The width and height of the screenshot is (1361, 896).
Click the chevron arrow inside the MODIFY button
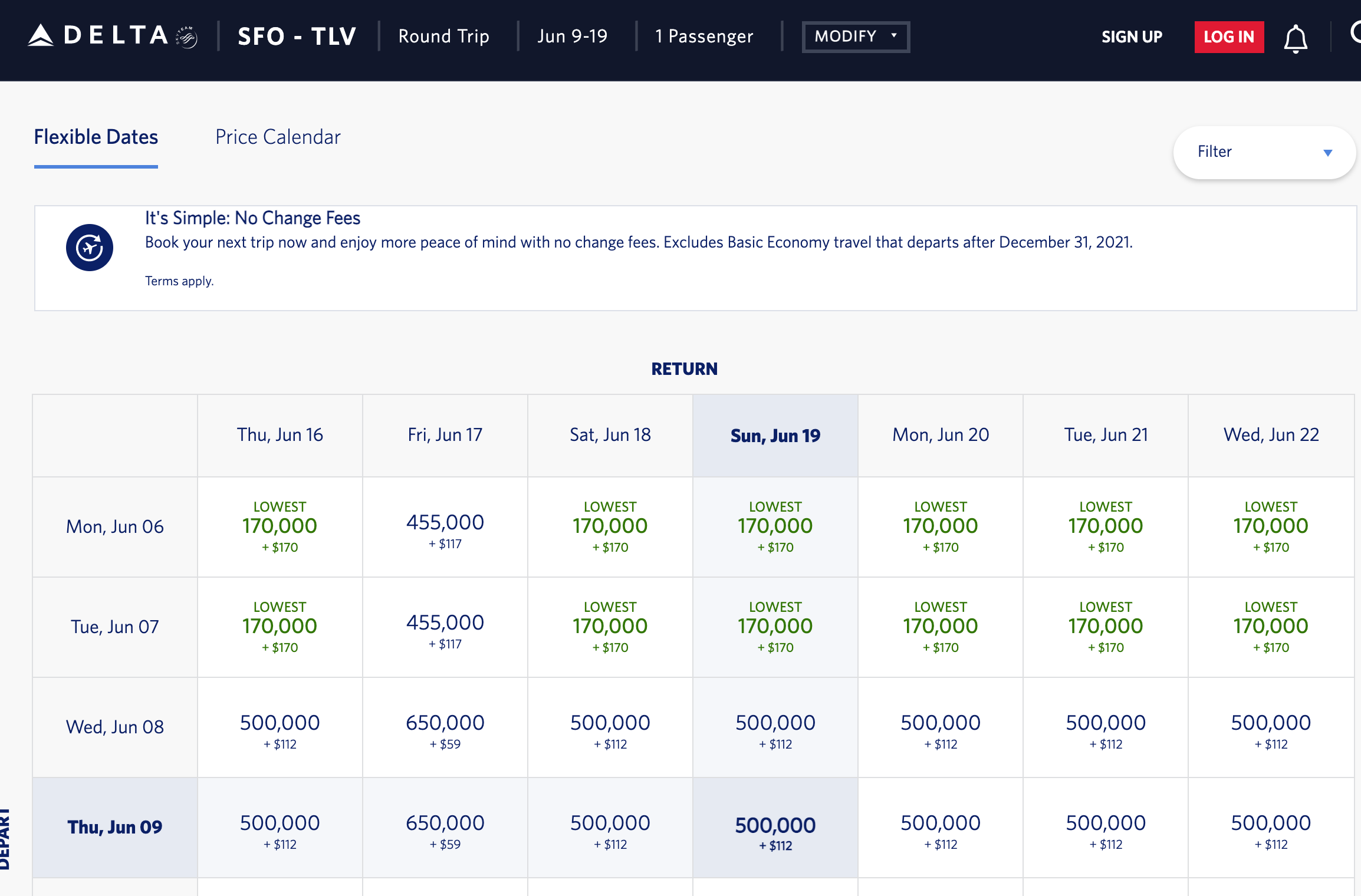coord(894,37)
